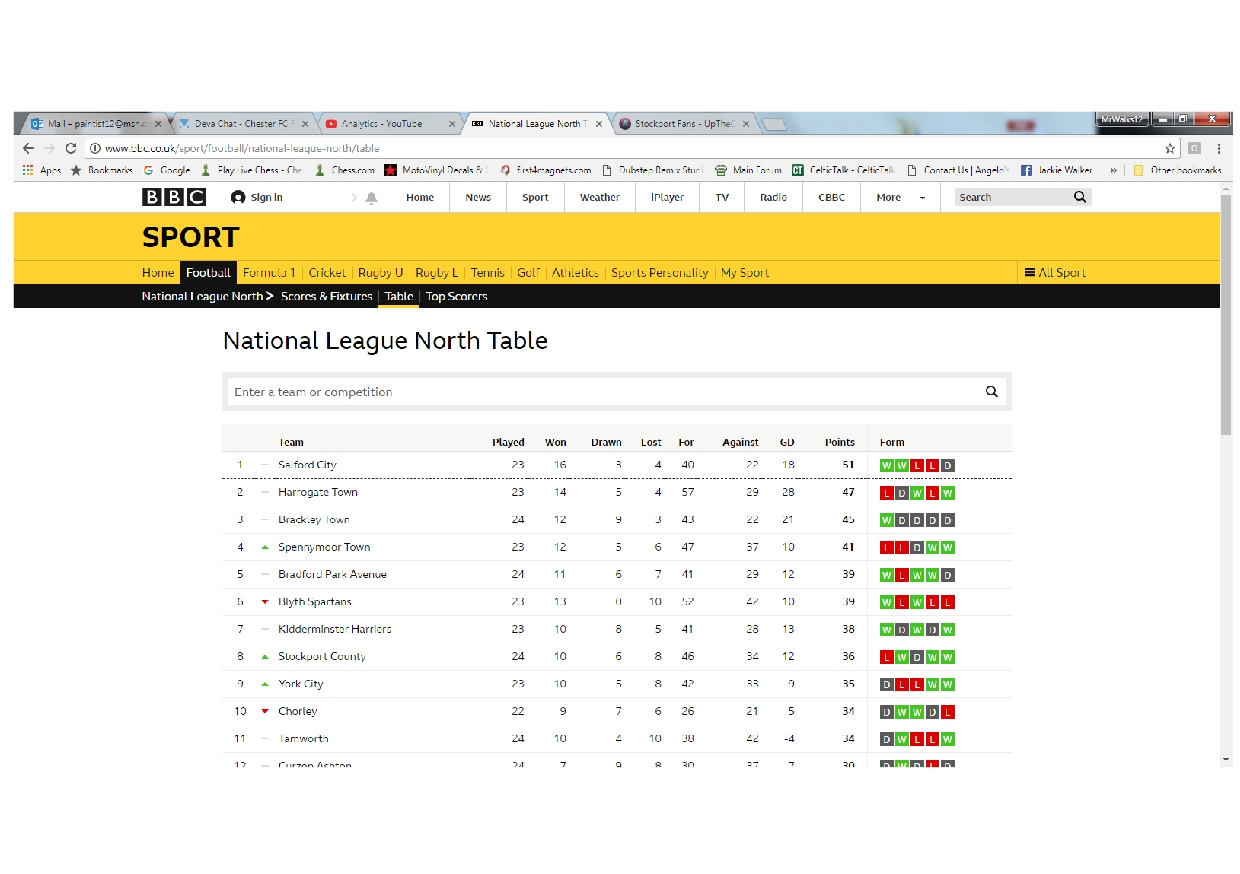
Task: Click the BBC logo in the header
Action: click(173, 197)
